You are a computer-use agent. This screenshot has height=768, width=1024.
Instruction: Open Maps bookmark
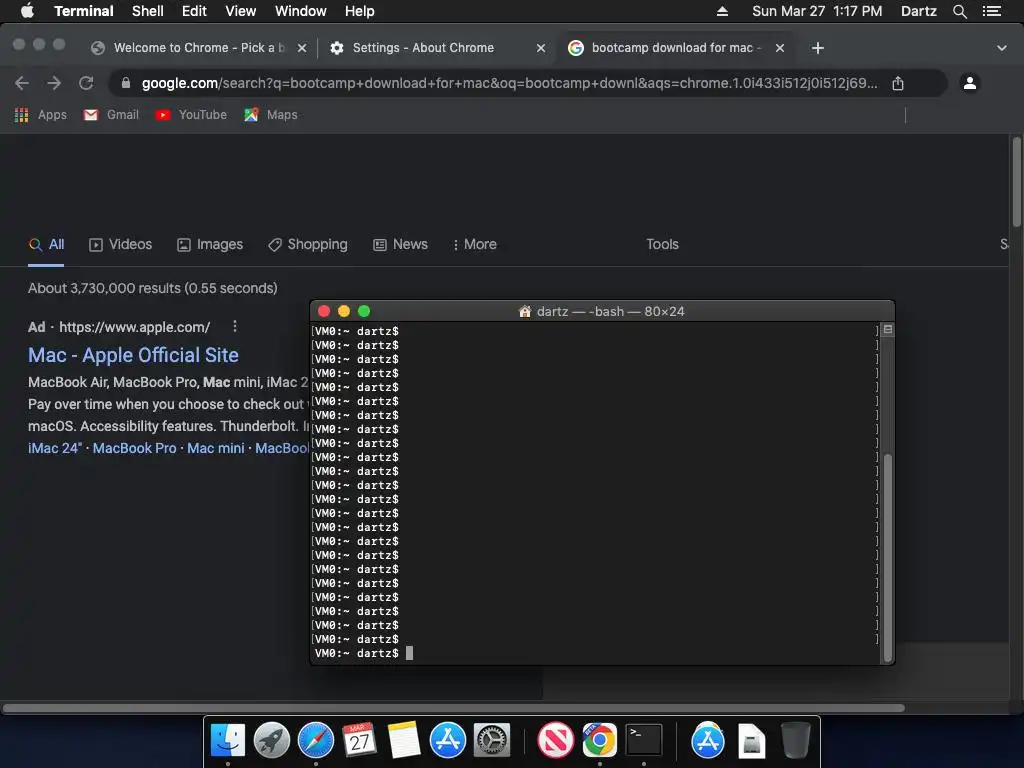click(270, 115)
